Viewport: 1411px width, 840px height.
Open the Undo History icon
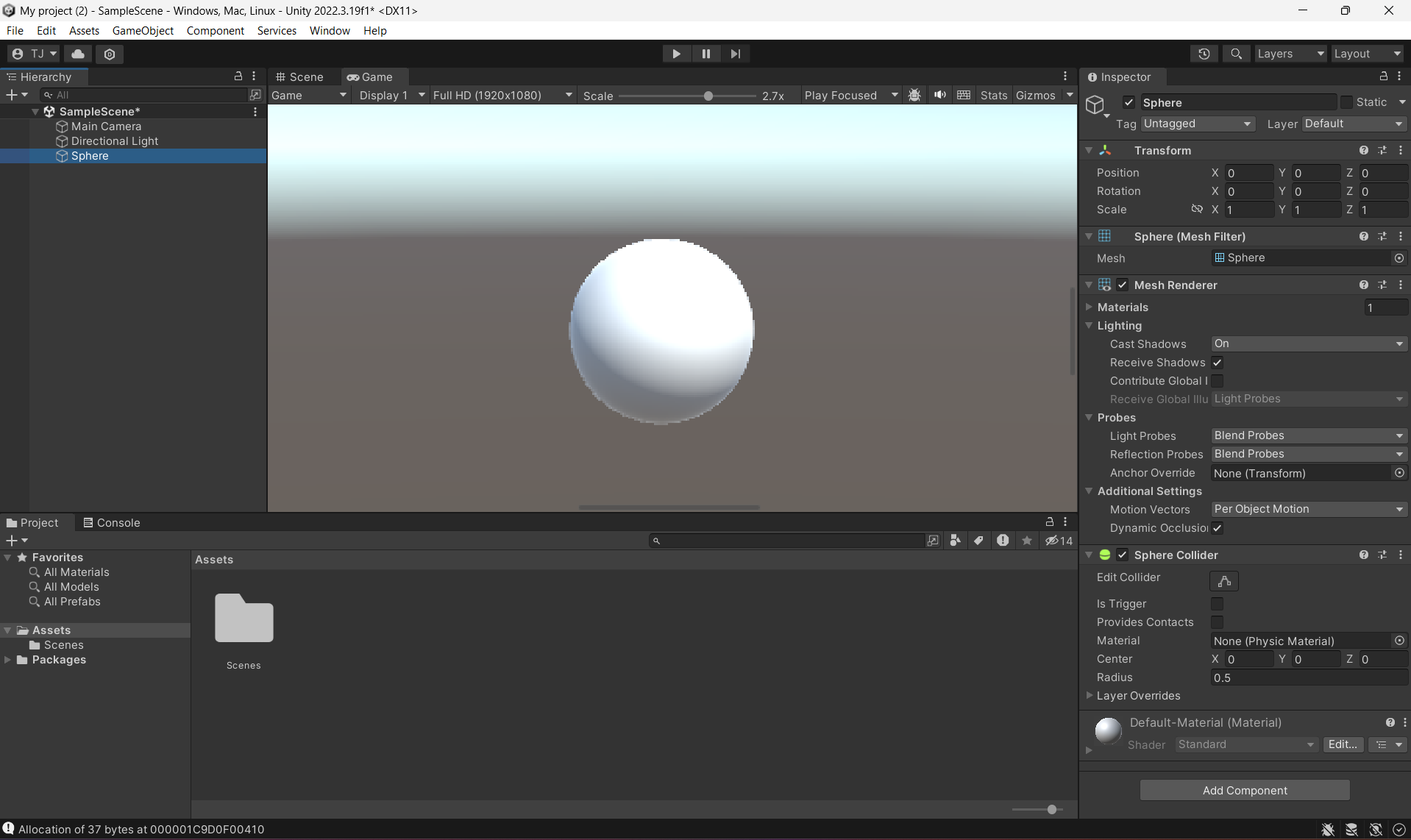(1204, 54)
